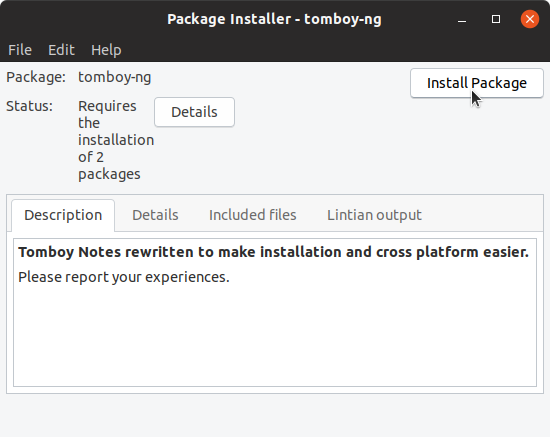Click the package name tomboy-ng
This screenshot has width=550, height=437.
click(115, 77)
